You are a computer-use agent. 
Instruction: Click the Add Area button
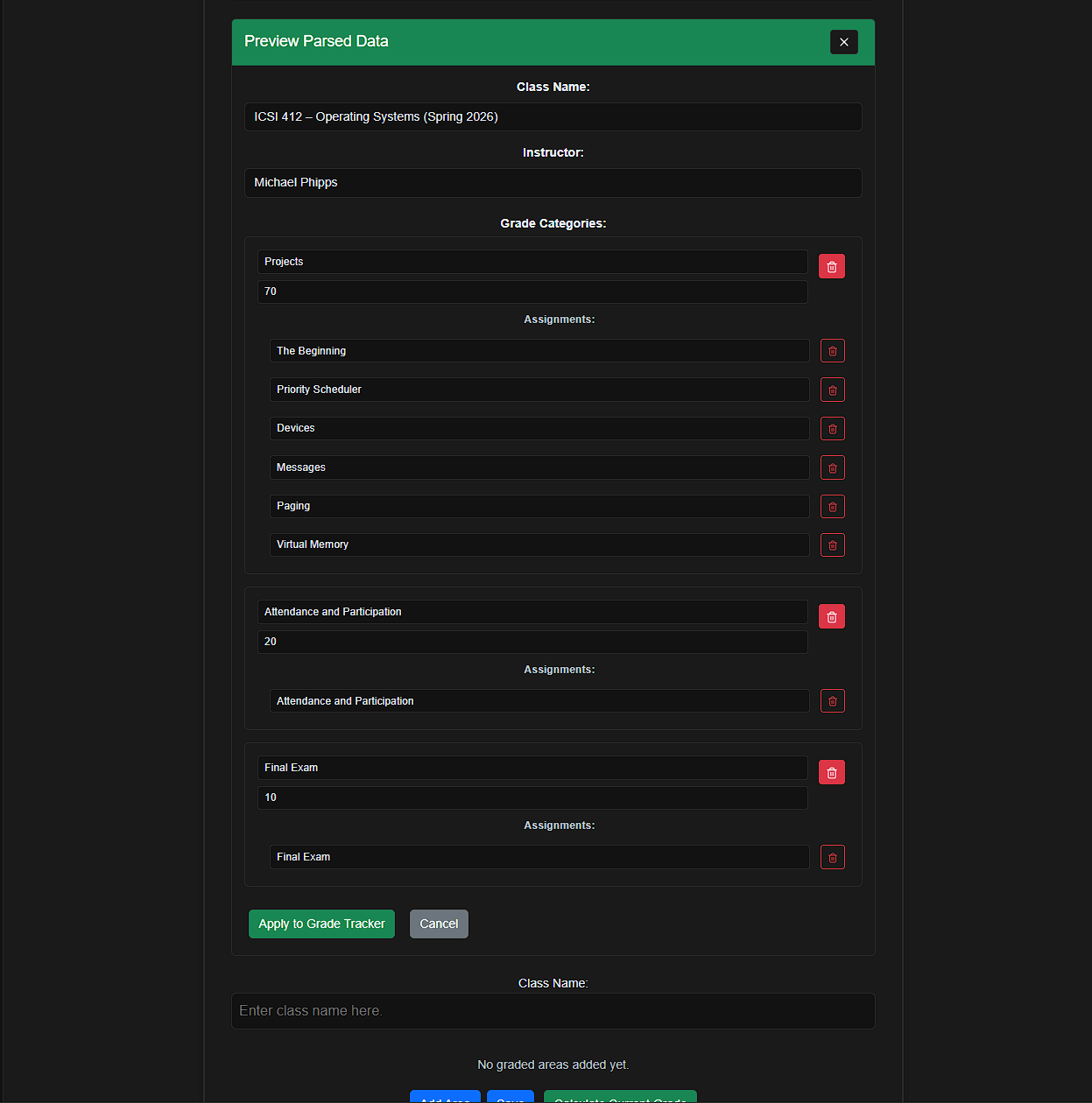[x=445, y=1099]
